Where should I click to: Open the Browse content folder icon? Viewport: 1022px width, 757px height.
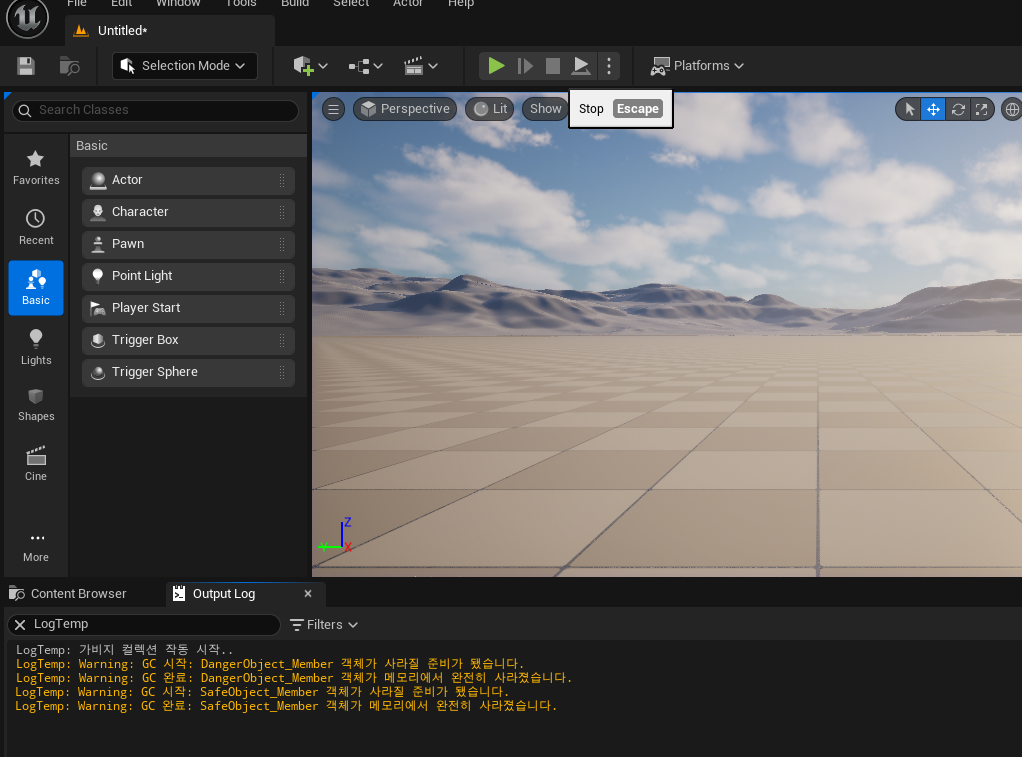[69, 66]
